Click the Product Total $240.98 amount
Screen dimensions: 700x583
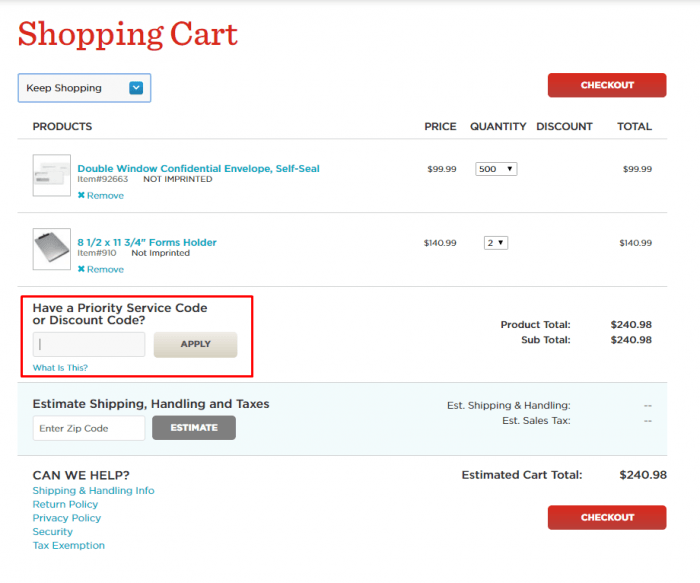[x=631, y=325]
